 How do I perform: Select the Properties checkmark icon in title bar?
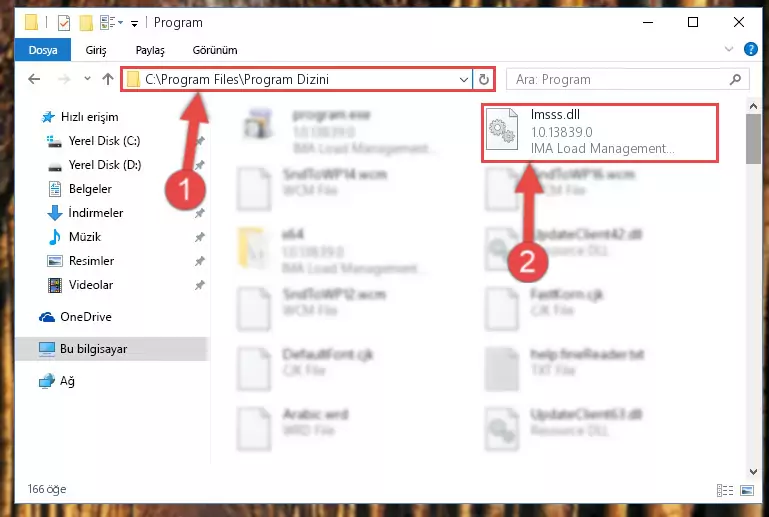(64, 23)
